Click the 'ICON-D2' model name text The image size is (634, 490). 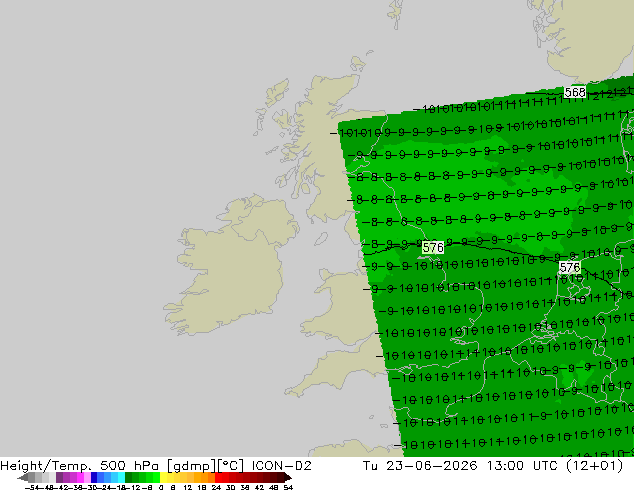(281, 466)
